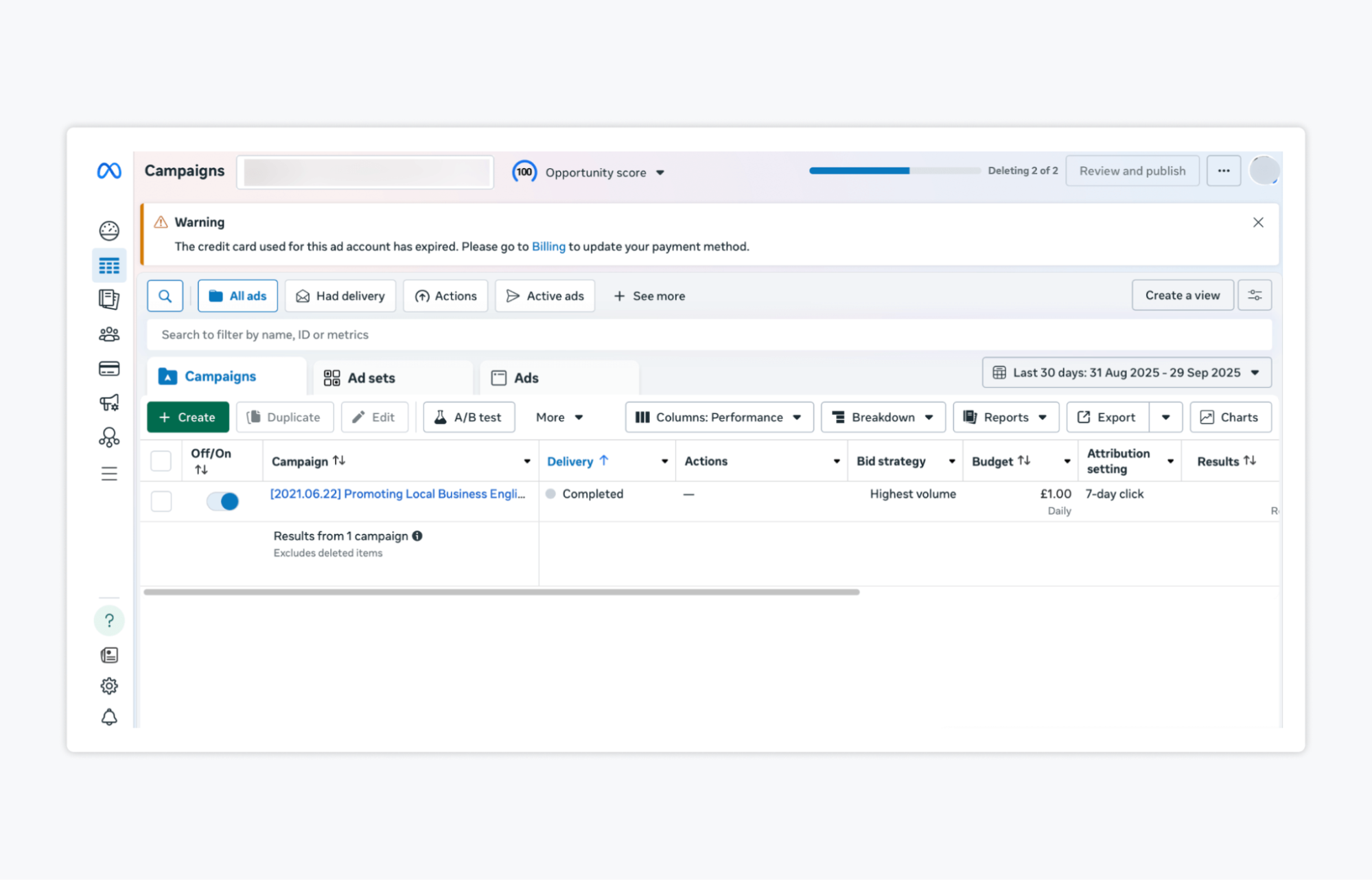Click the Meta logo icon
1372x880 pixels.
click(109, 170)
